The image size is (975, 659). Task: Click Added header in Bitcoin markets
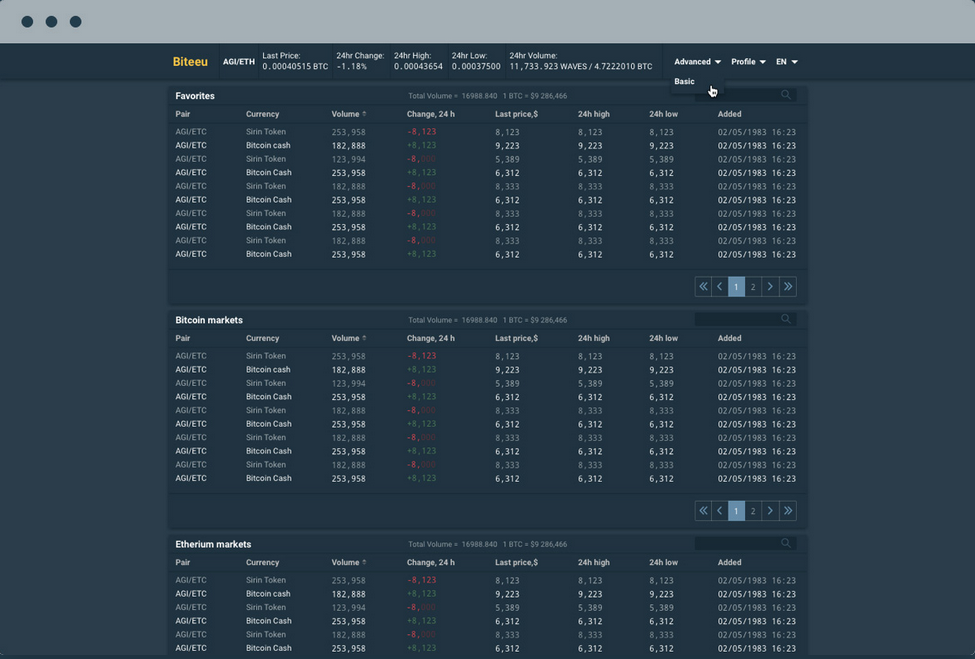(x=729, y=338)
